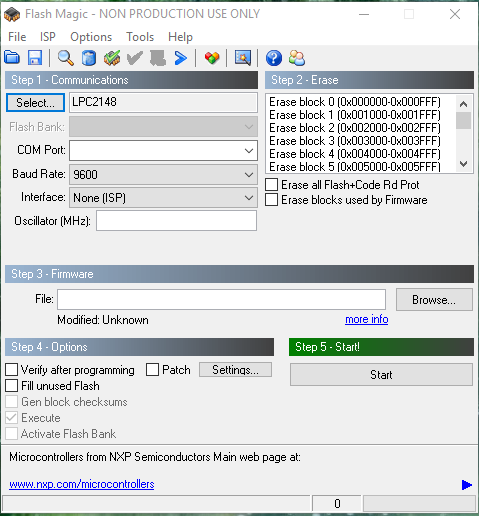The image size is (479, 516).
Task: Select Erase block 2 (0x002000-0x002FFF)
Action: click(355, 128)
